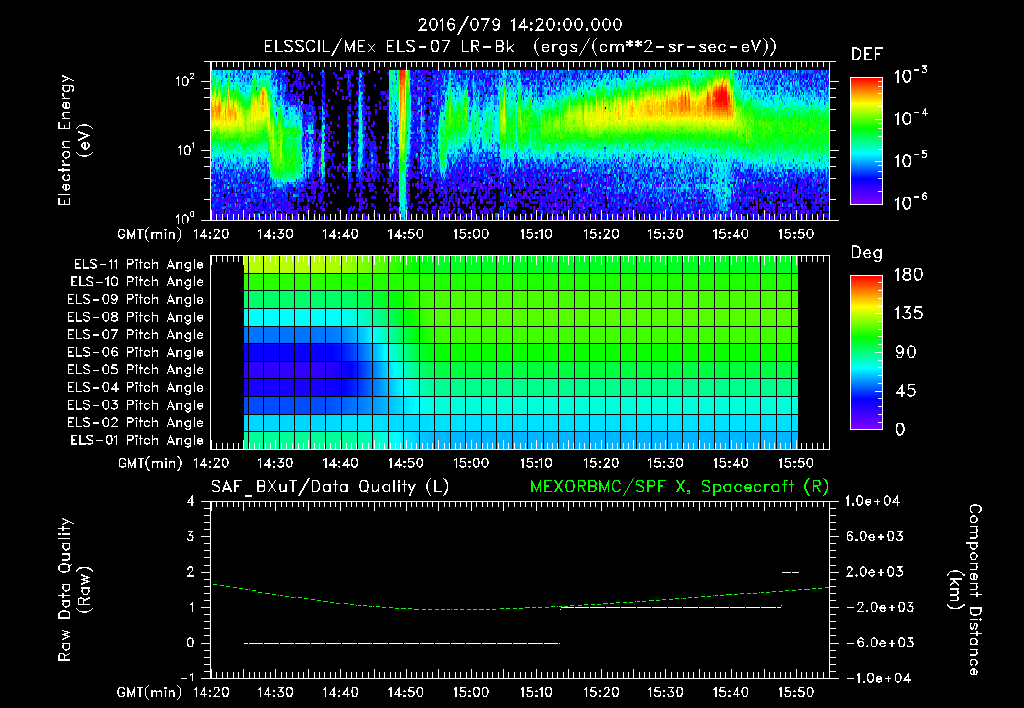Click the GMT(min) label under bottom panel
Viewport: 1024px width, 708px height.
[150, 693]
